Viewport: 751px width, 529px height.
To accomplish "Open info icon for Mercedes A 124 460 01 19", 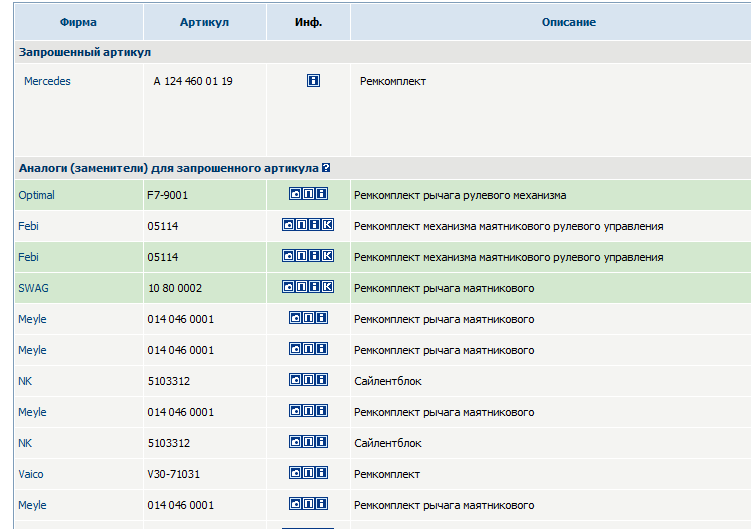I will [313, 80].
